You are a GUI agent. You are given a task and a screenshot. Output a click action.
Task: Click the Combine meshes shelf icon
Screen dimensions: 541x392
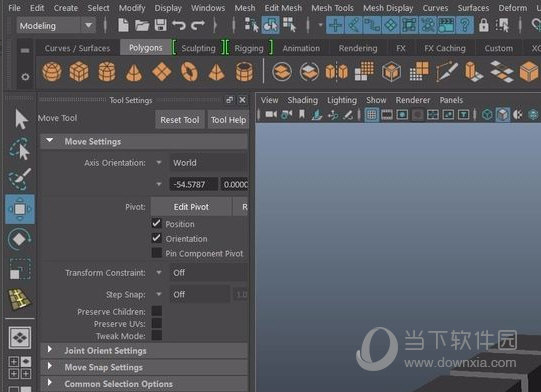tap(282, 72)
